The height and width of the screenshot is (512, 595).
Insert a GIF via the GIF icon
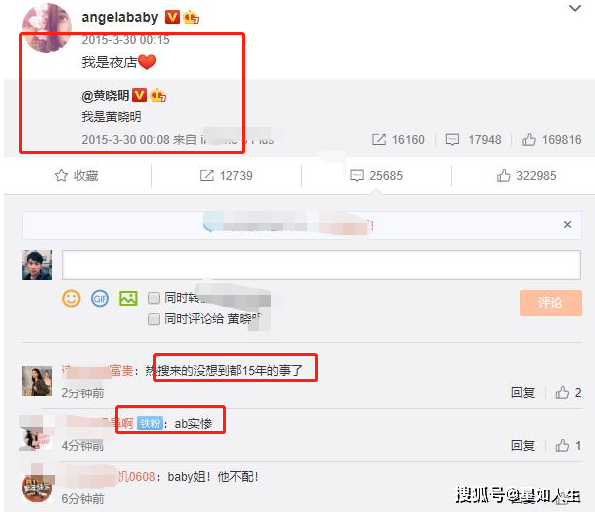click(100, 298)
